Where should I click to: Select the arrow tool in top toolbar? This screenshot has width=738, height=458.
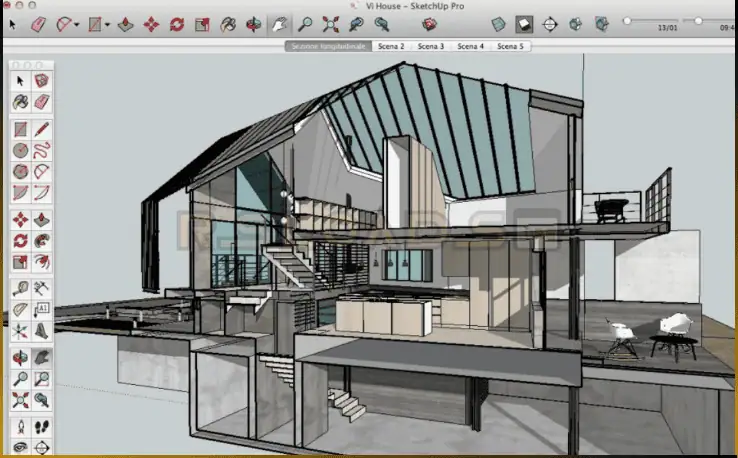coord(13,24)
